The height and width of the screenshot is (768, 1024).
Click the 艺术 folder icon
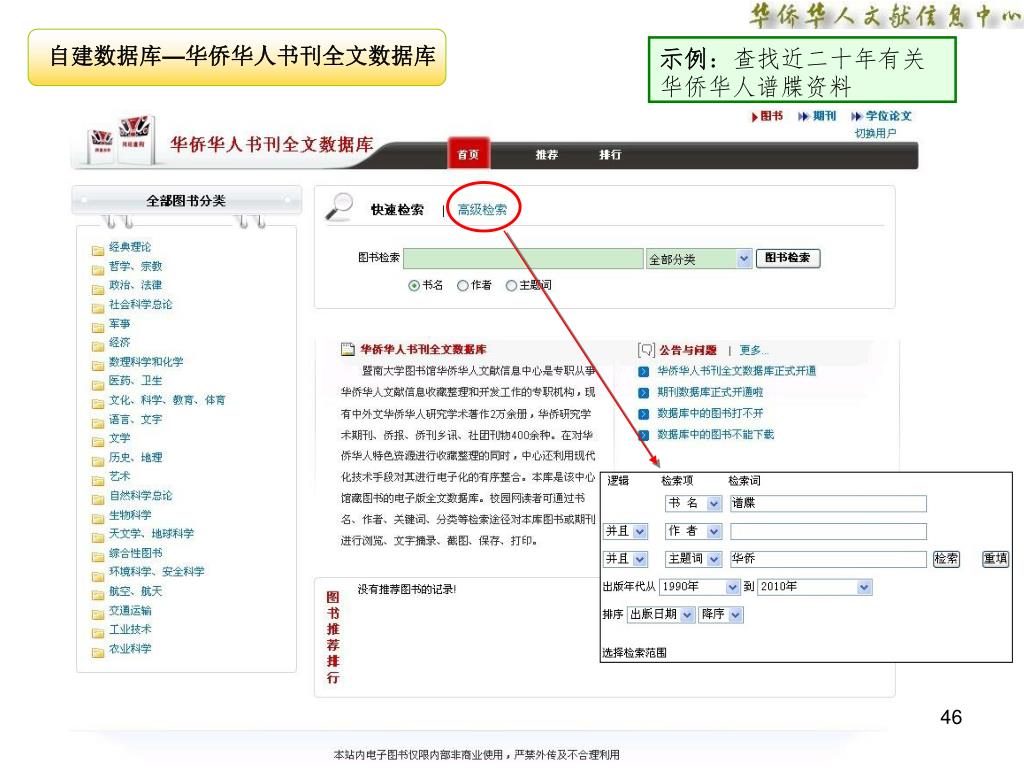point(98,480)
